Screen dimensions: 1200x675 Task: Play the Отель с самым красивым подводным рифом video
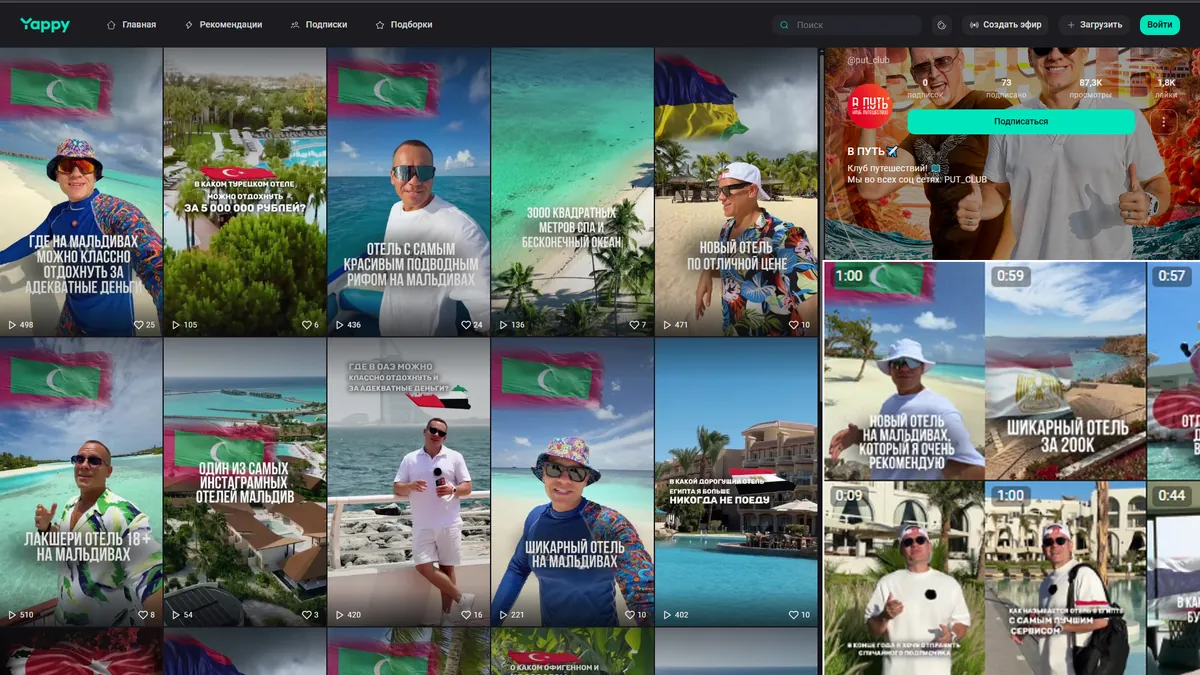[409, 191]
